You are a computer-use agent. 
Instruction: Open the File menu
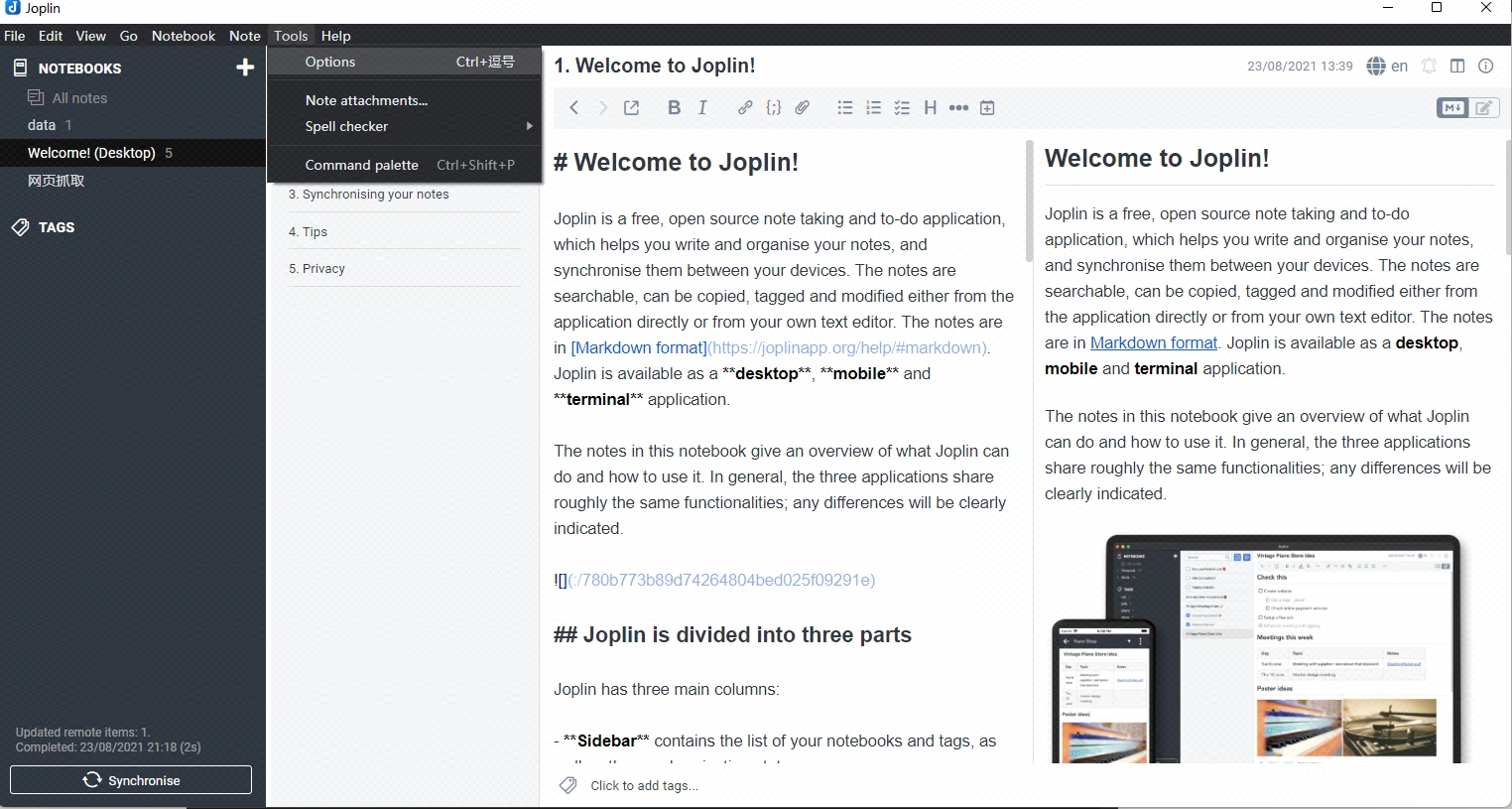[x=15, y=36]
